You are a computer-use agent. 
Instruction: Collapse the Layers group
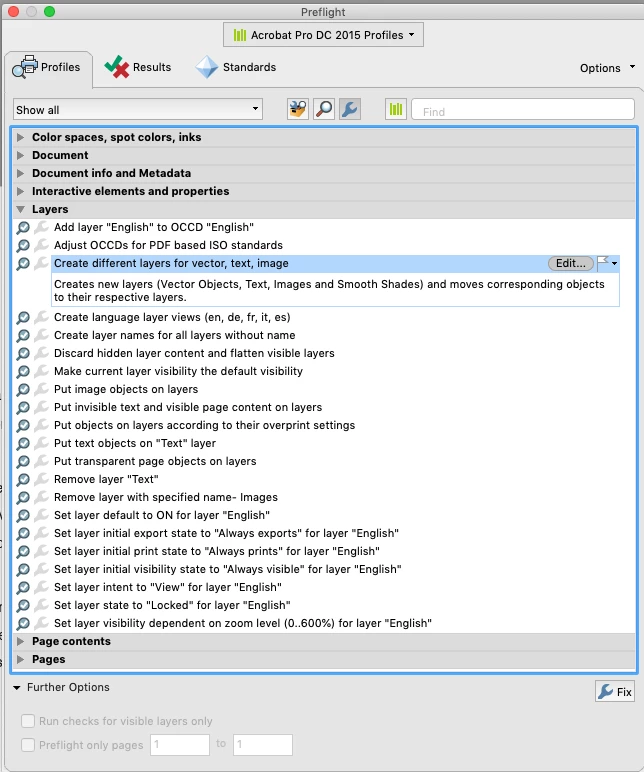pos(20,209)
